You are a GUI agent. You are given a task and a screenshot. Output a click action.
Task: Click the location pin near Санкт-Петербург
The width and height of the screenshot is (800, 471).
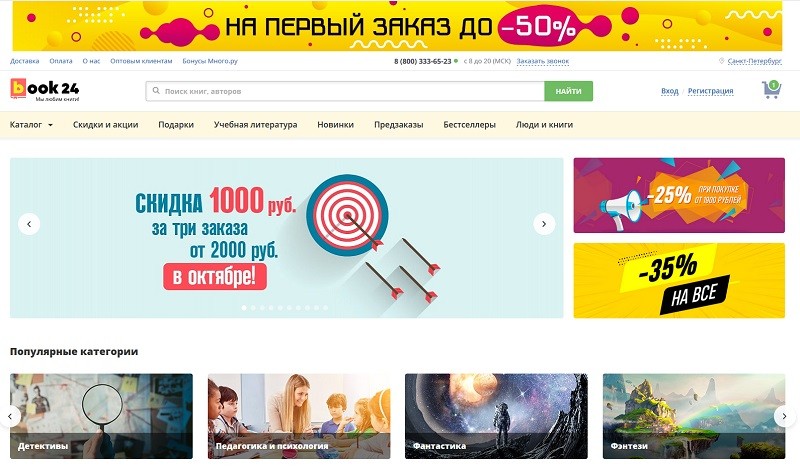point(721,61)
